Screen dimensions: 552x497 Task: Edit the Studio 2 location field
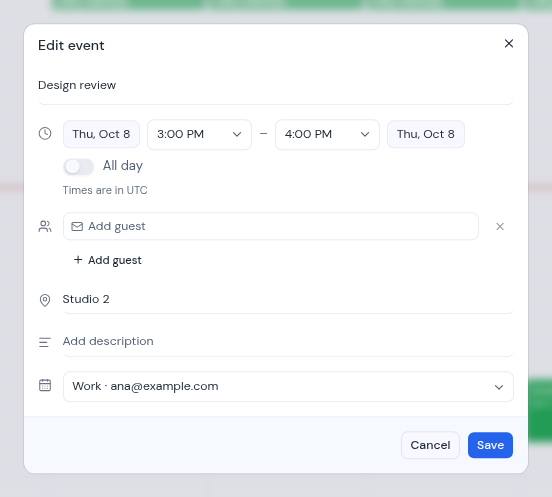(x=288, y=300)
